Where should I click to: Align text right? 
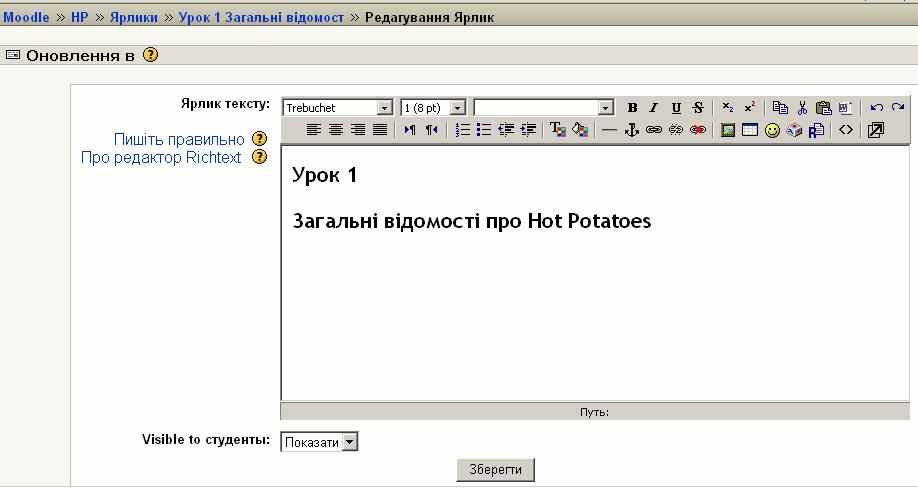pos(358,130)
